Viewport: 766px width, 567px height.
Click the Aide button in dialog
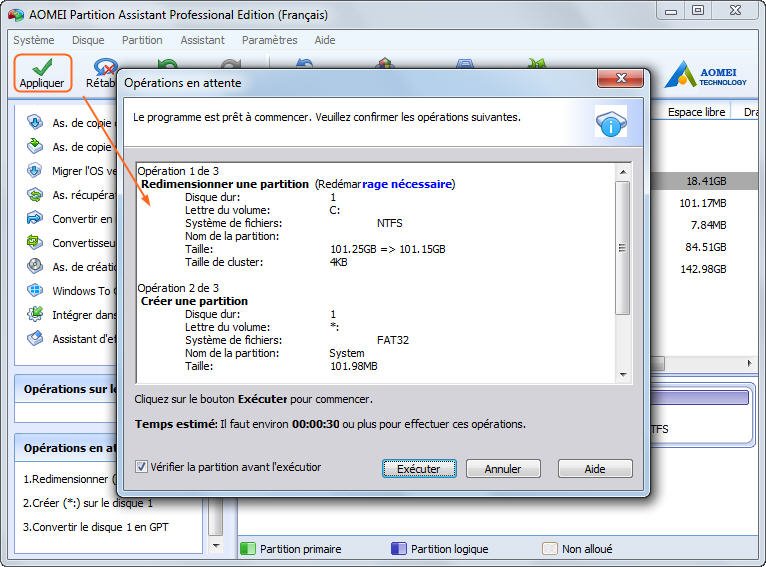595,469
